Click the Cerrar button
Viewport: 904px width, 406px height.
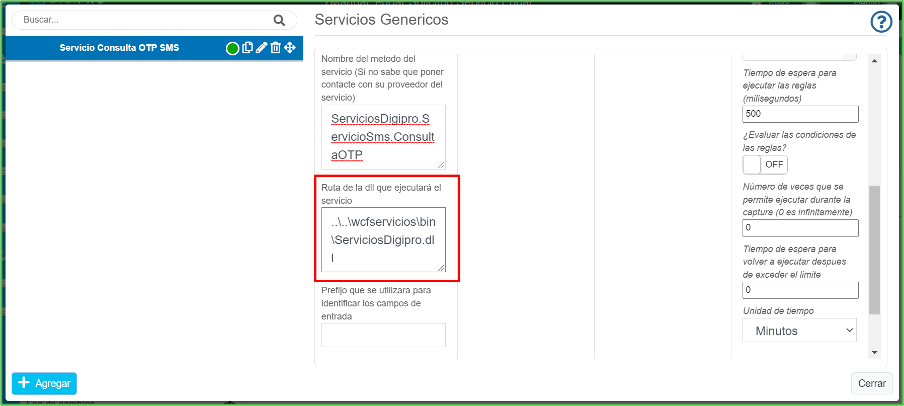point(871,383)
